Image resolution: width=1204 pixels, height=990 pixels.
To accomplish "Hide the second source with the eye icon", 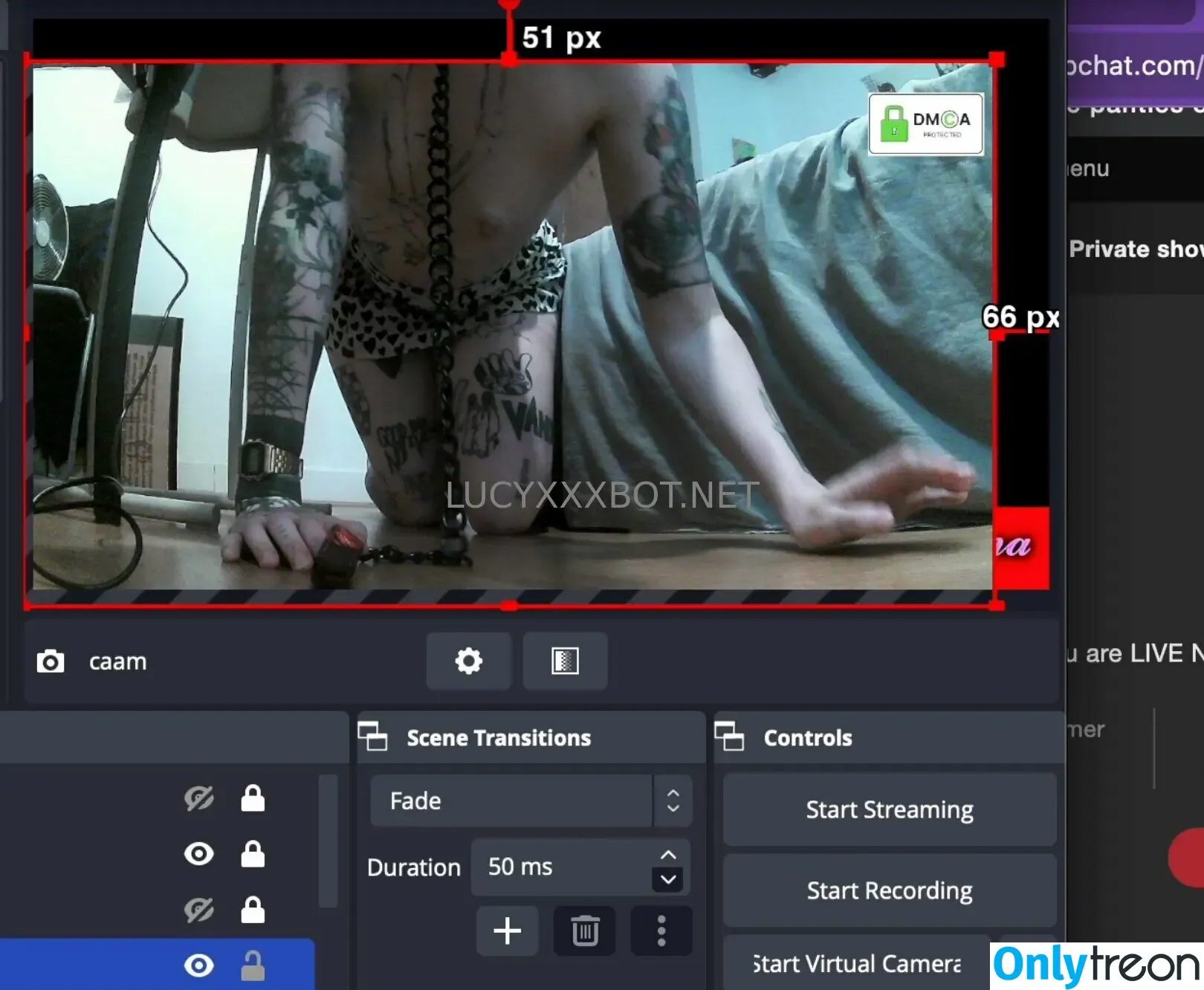I will point(198,854).
